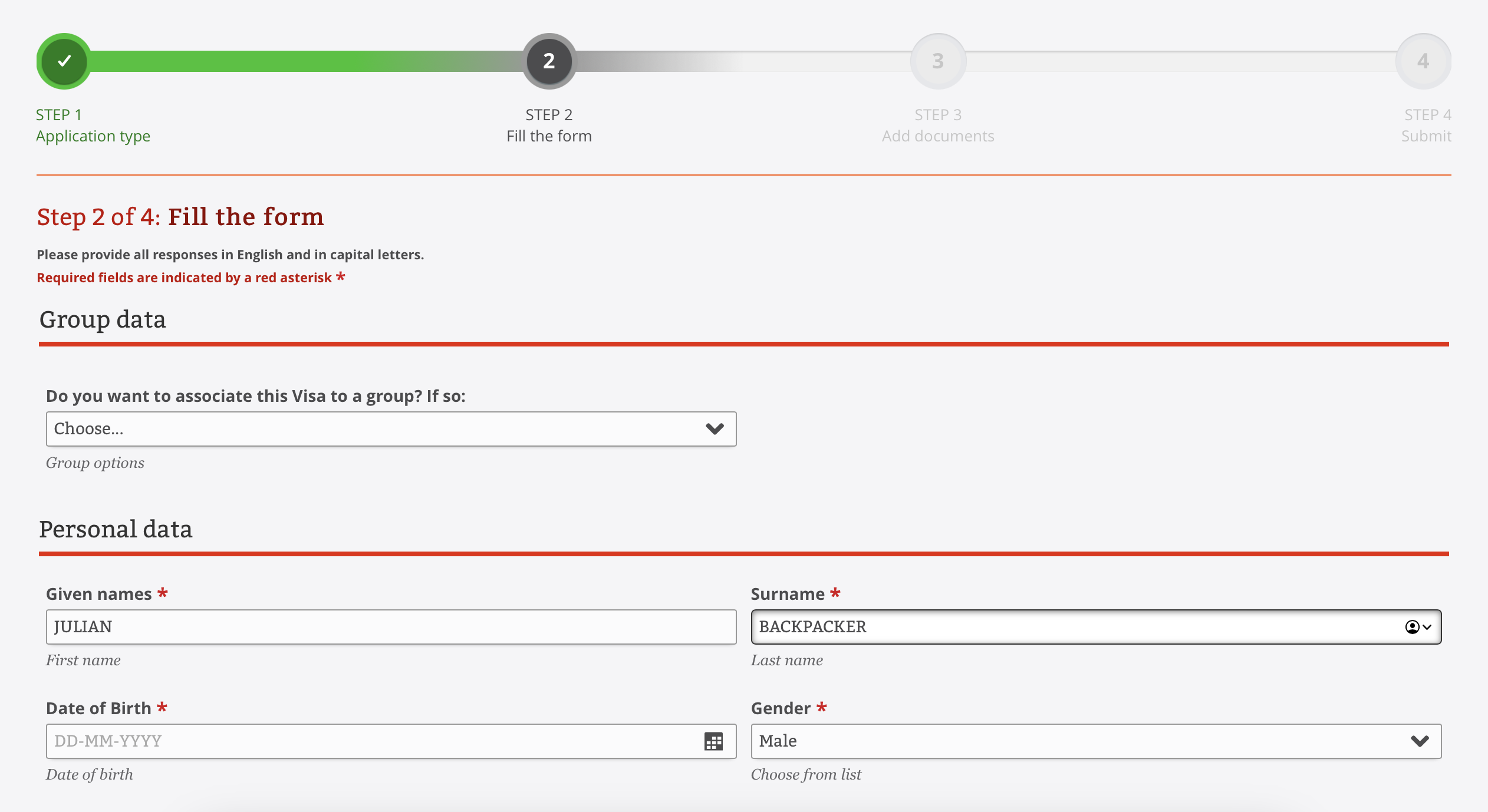Click the green checkmark Step 1 circle

coord(64,61)
